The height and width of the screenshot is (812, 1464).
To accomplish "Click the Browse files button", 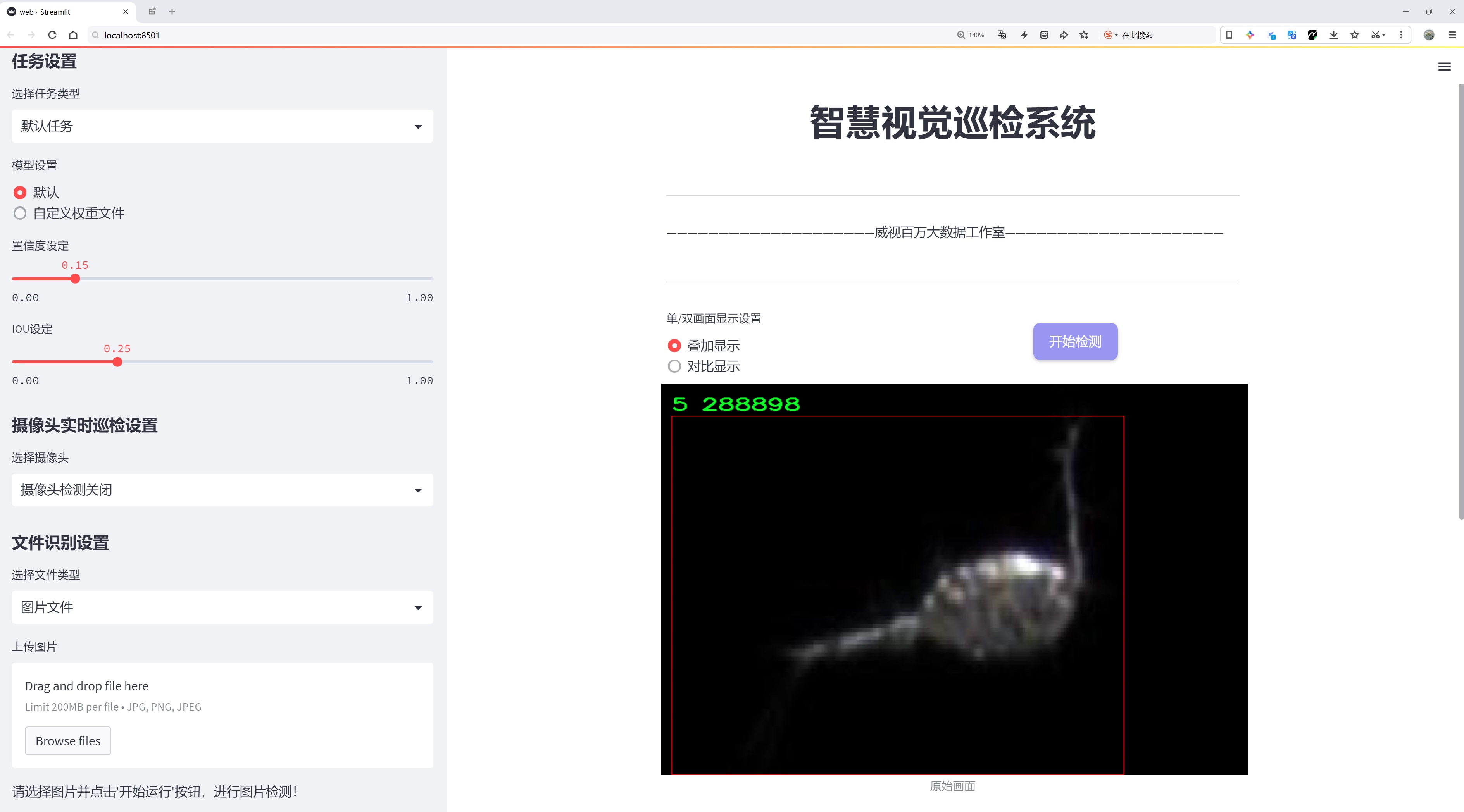I will [x=67, y=741].
